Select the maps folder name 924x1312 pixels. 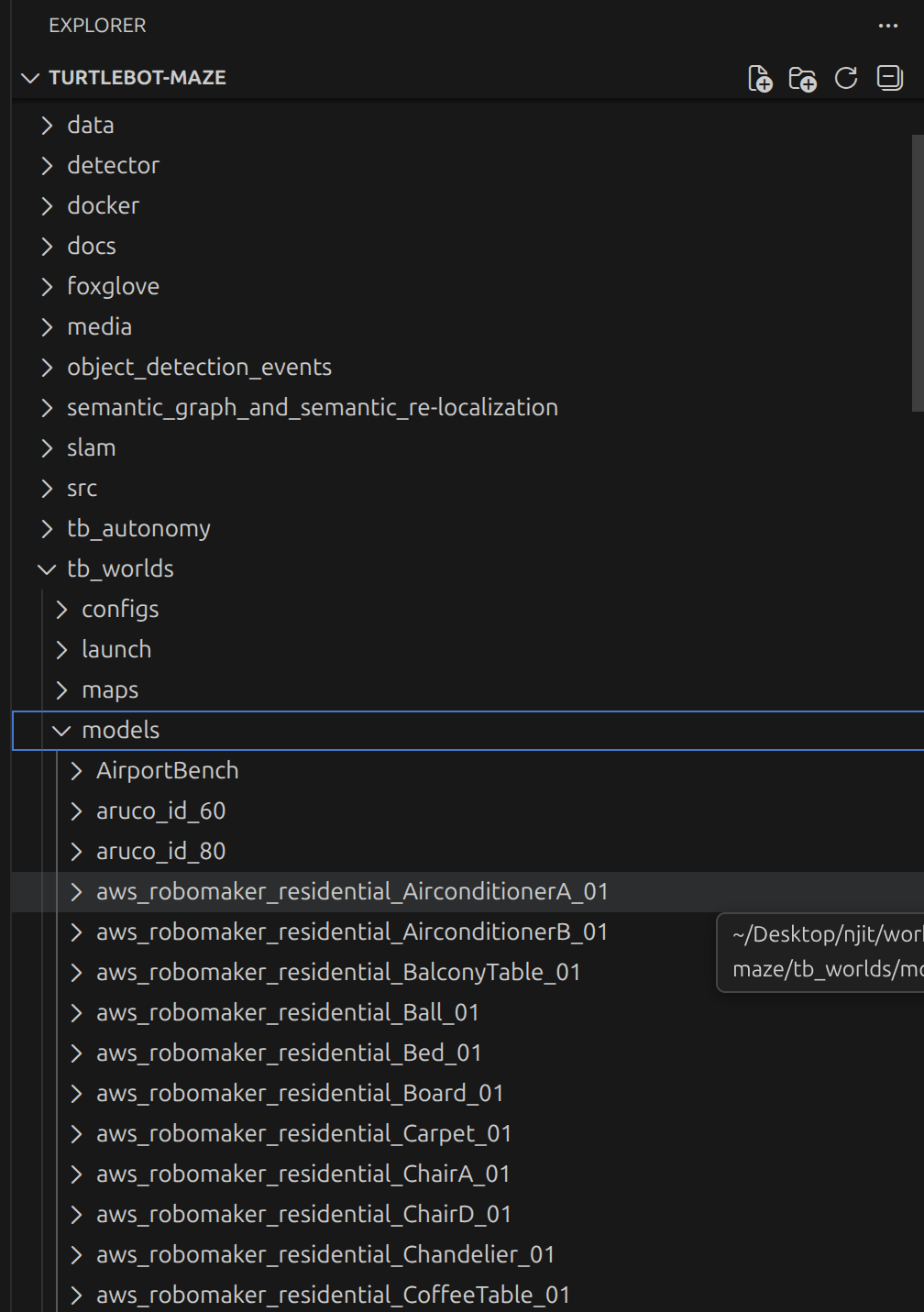[110, 690]
